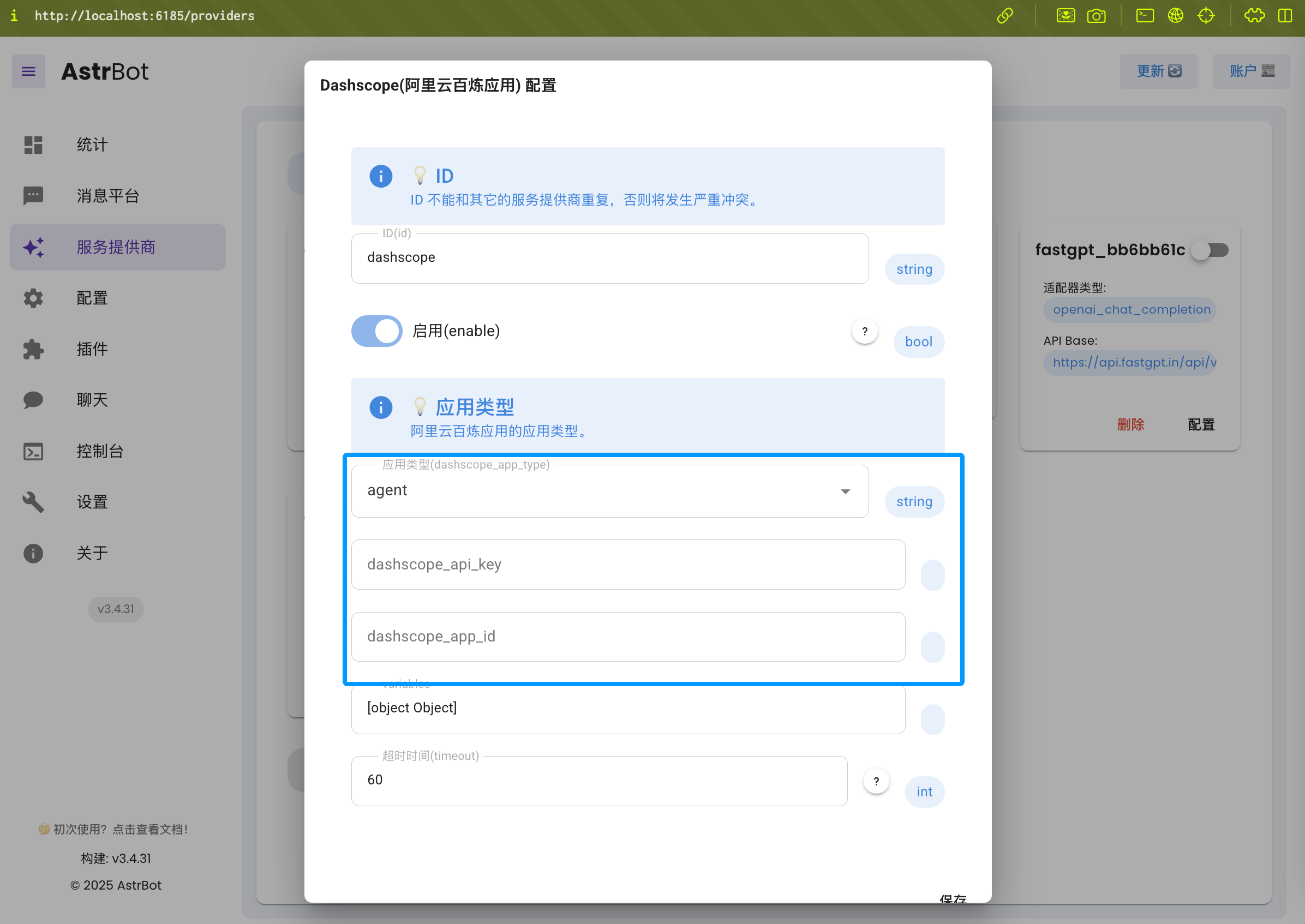Click the fastgpt_bb6bb61c card title

pyautogui.click(x=1109, y=250)
